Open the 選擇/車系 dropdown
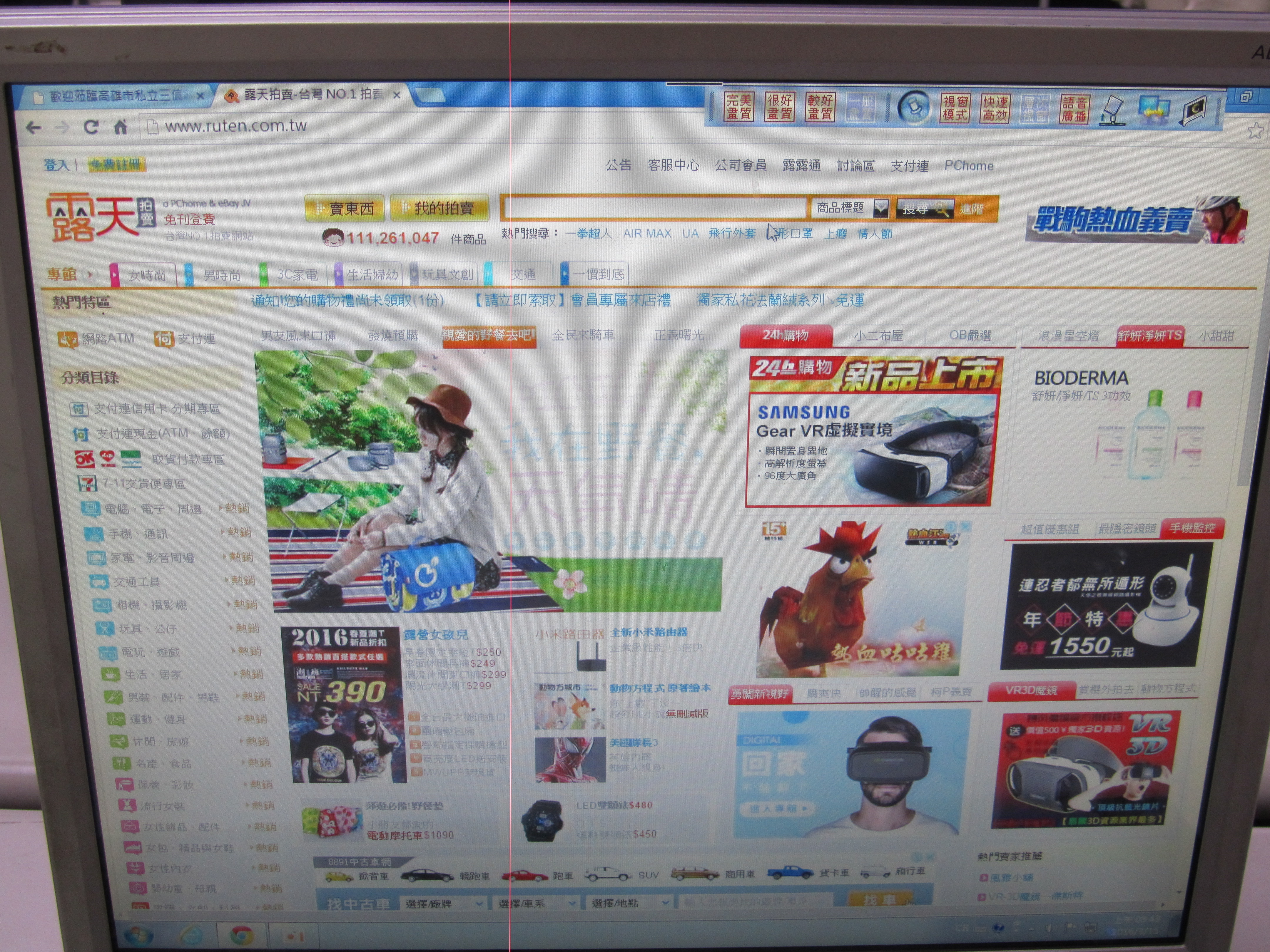Viewport: 1270px width, 952px height. pos(536,904)
